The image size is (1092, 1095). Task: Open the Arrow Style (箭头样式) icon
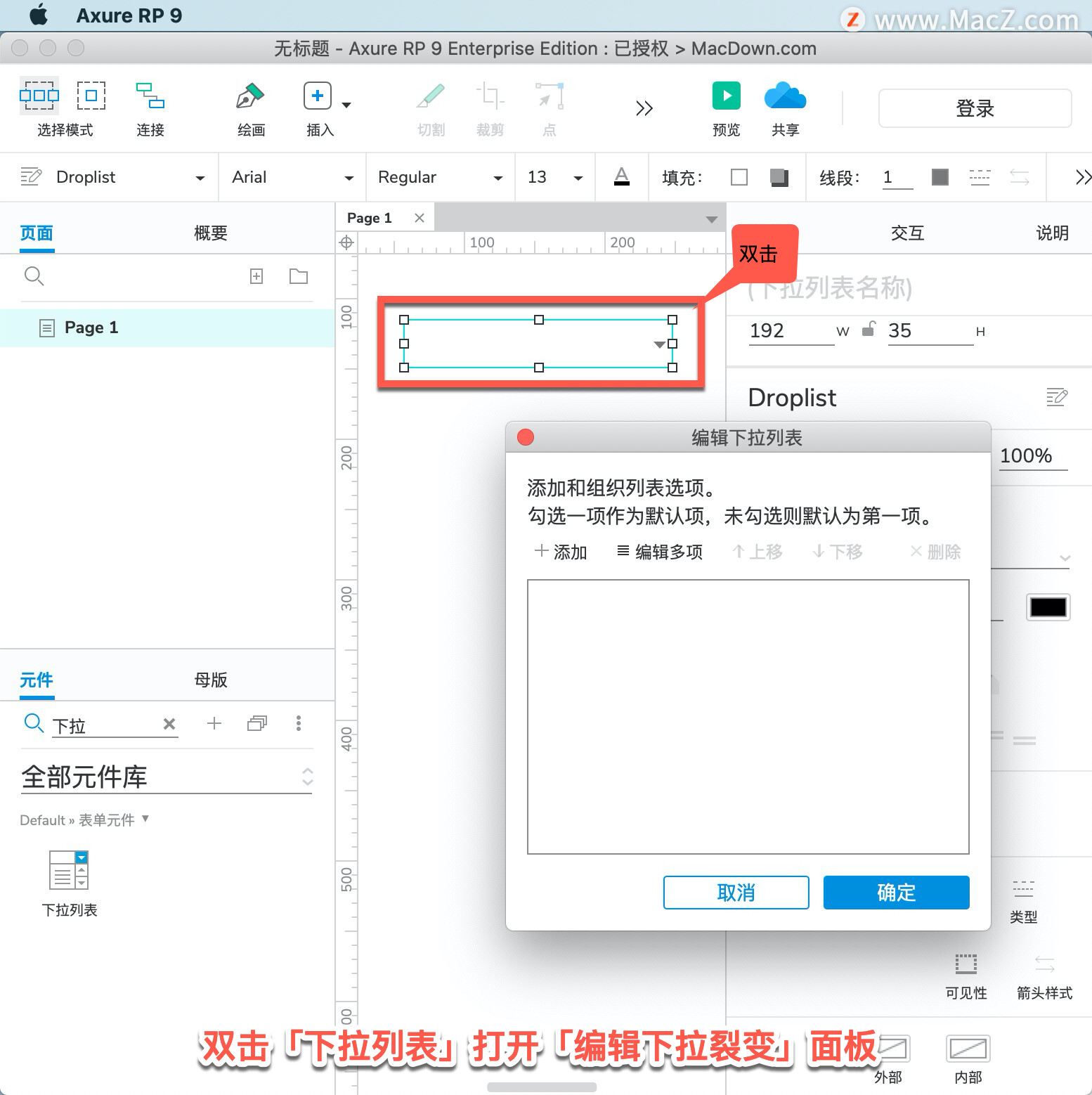[1045, 964]
